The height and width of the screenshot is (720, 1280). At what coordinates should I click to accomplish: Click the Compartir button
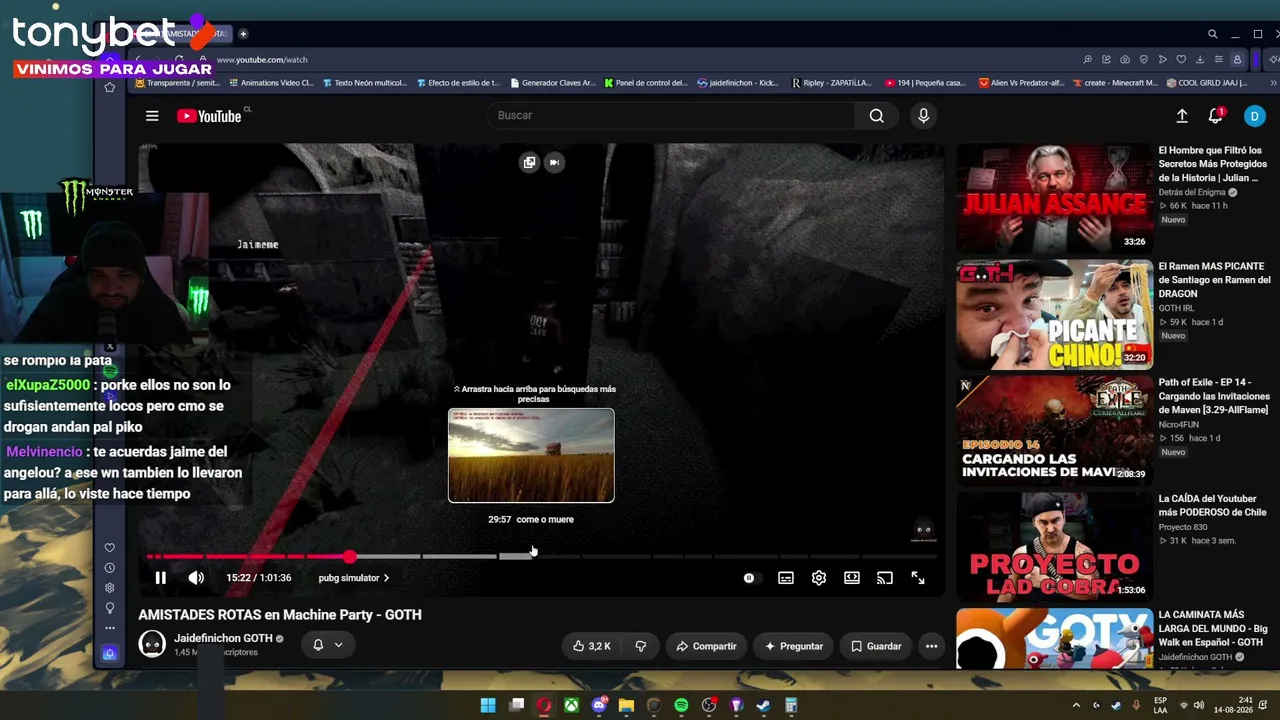pos(706,646)
